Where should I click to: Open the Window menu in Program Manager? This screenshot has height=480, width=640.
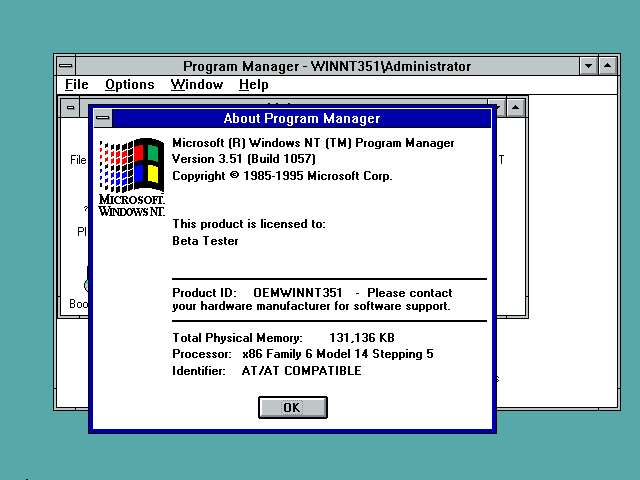coord(197,84)
